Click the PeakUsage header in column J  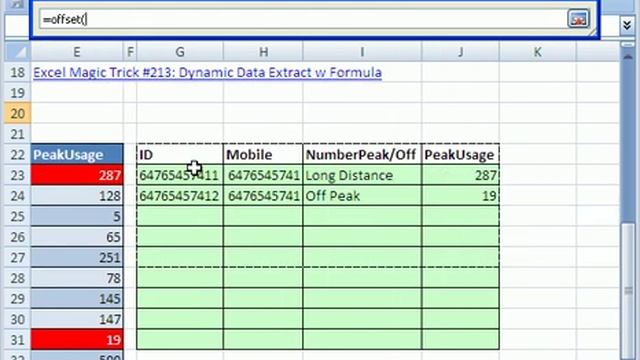[x=460, y=154]
